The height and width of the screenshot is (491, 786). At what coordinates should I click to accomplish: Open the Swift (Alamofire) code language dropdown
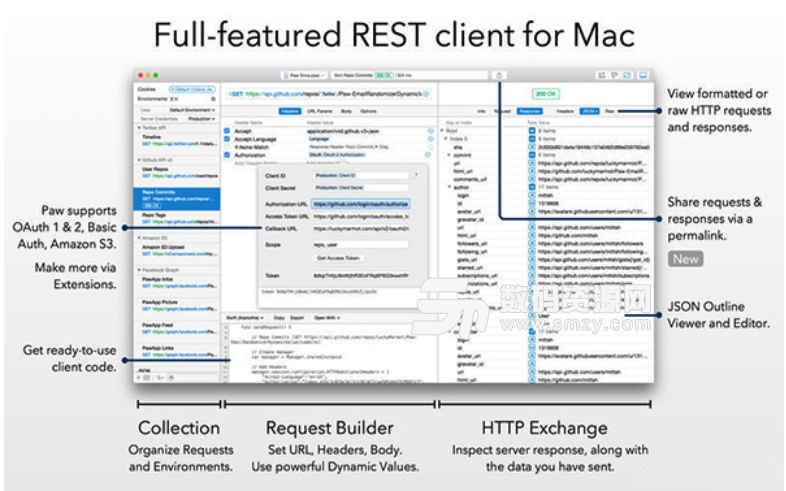(x=245, y=318)
